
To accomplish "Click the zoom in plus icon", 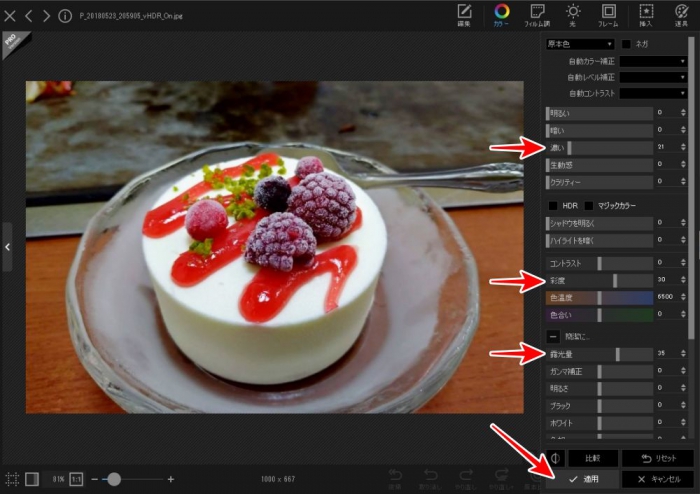I will [171, 479].
